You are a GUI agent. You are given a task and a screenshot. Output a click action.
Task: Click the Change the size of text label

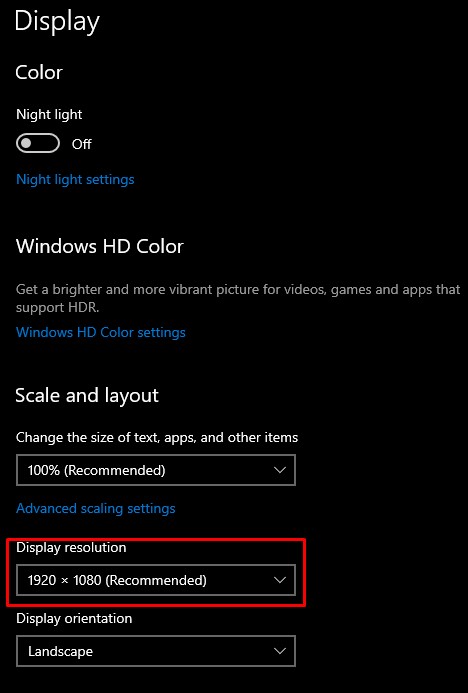point(157,438)
